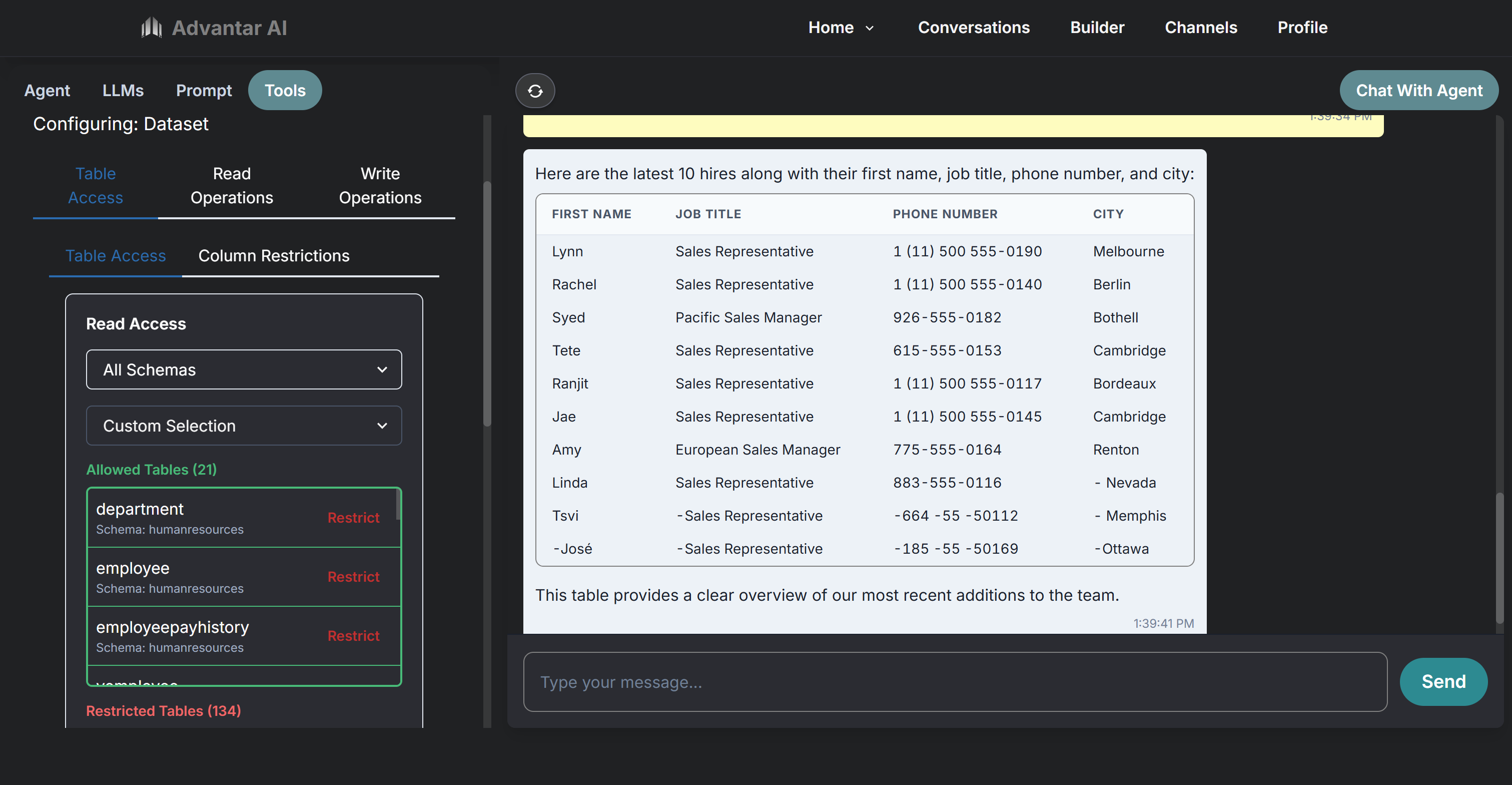Click the Chat With Agent button

[x=1418, y=91]
